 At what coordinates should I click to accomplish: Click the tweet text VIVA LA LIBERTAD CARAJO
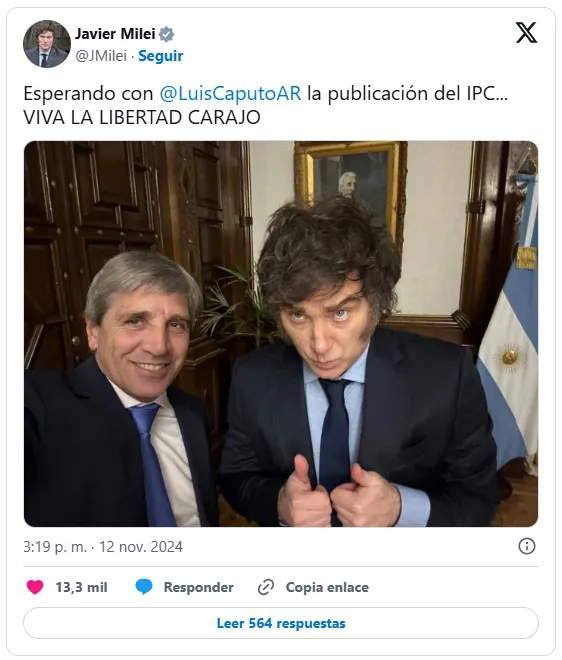click(x=142, y=118)
